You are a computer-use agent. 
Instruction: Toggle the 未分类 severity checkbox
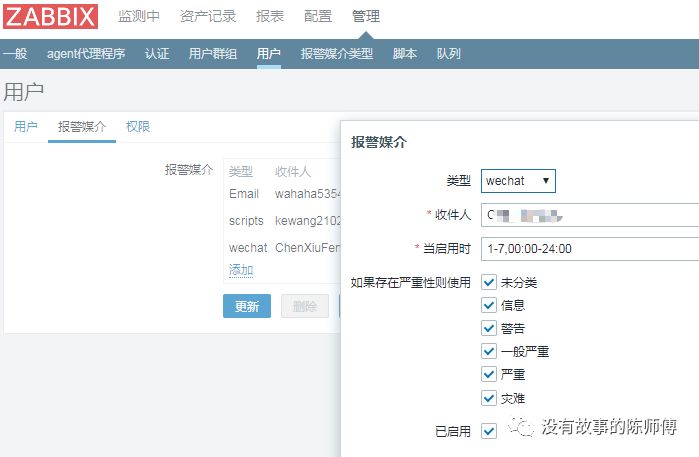pos(489,282)
